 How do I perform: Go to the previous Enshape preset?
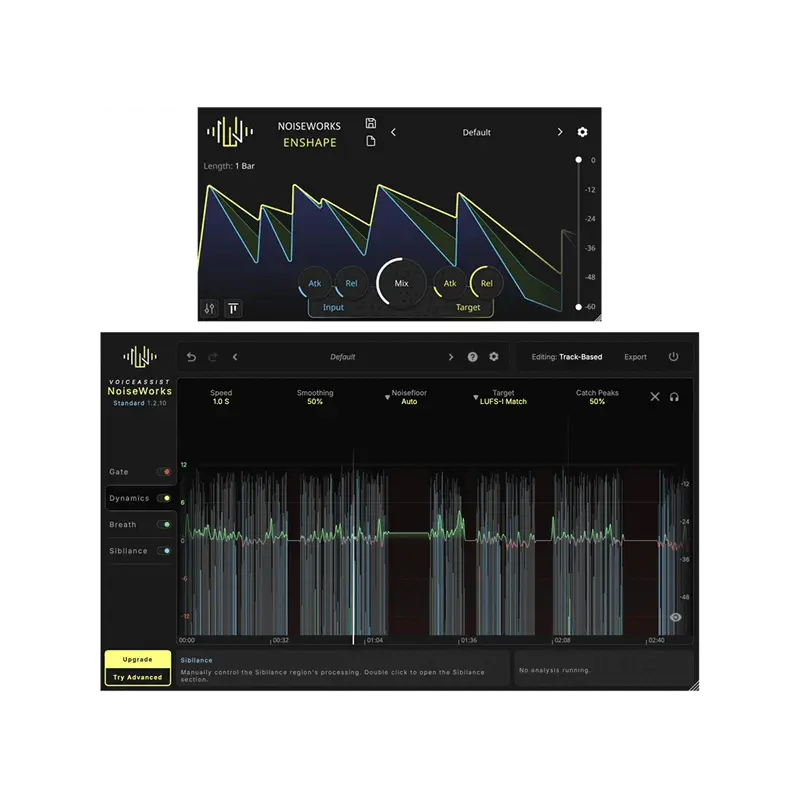click(x=393, y=132)
